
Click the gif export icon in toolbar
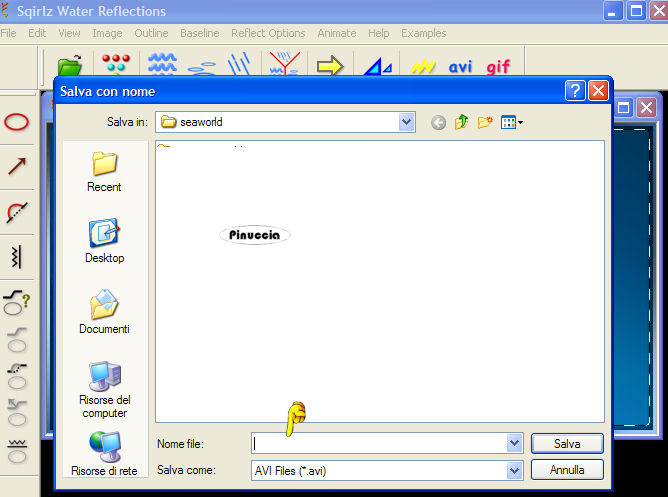tap(498, 67)
